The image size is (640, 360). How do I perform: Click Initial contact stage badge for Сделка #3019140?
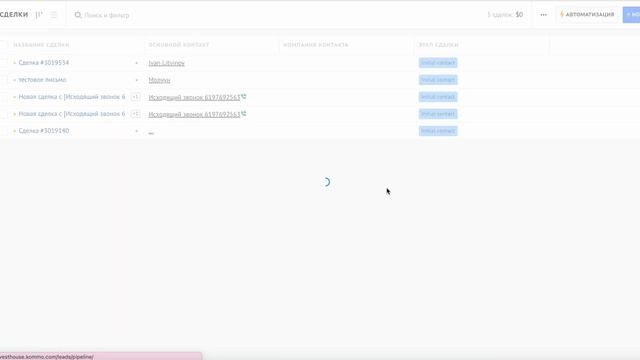point(438,131)
